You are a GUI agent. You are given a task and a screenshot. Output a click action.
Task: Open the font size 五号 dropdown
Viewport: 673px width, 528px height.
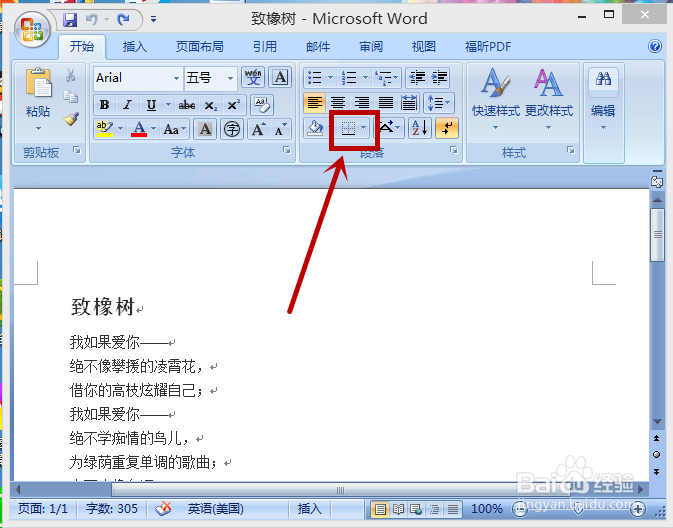pyautogui.click(x=230, y=78)
